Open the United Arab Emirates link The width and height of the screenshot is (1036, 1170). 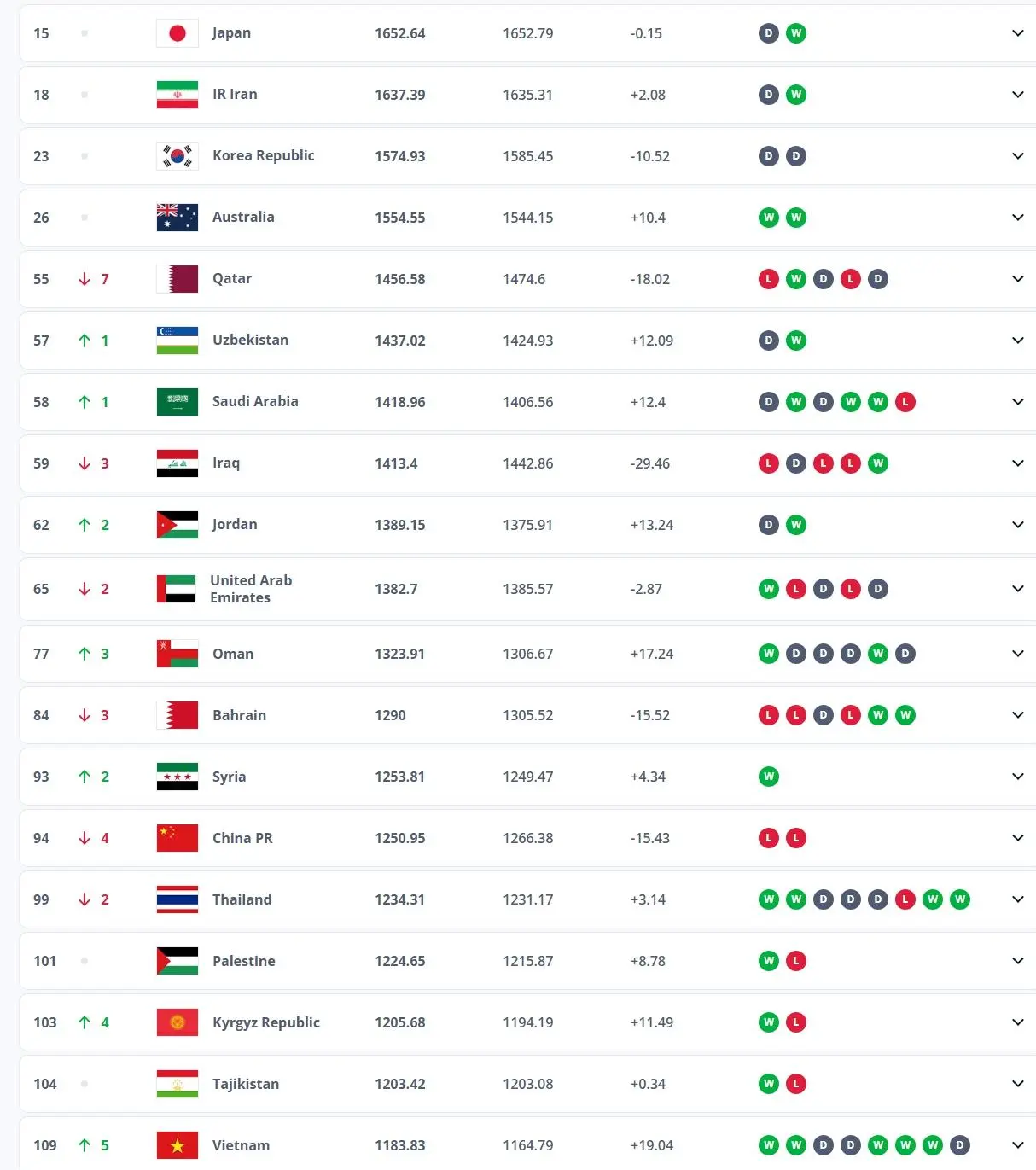click(251, 589)
